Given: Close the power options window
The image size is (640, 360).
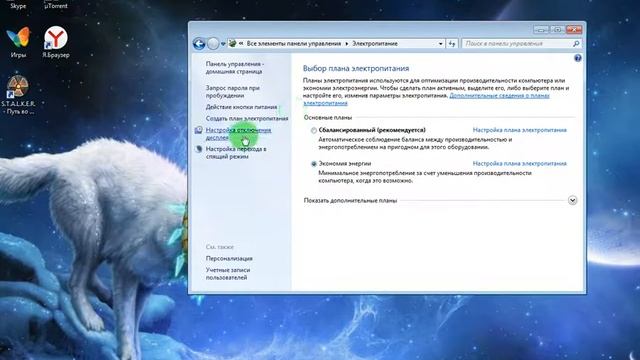Looking at the screenshot, I should [x=574, y=30].
